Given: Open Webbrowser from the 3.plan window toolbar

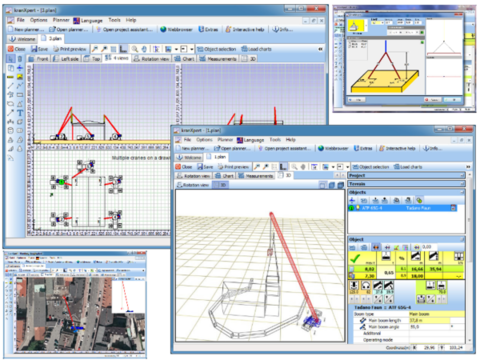Looking at the screenshot, I should point(176,29).
